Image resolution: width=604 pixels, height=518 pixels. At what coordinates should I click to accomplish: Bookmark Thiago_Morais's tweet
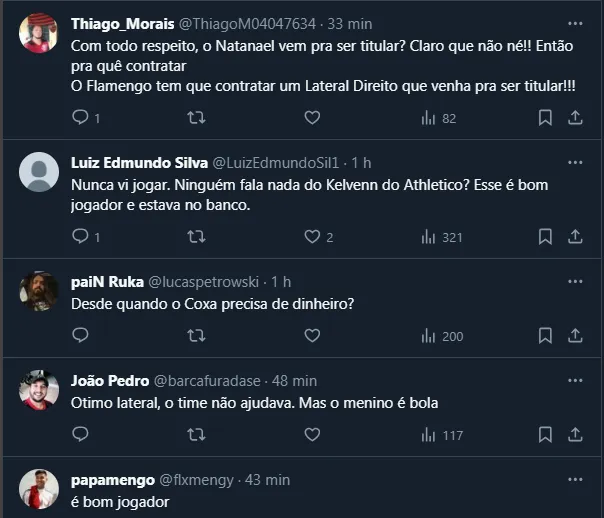[x=545, y=117]
